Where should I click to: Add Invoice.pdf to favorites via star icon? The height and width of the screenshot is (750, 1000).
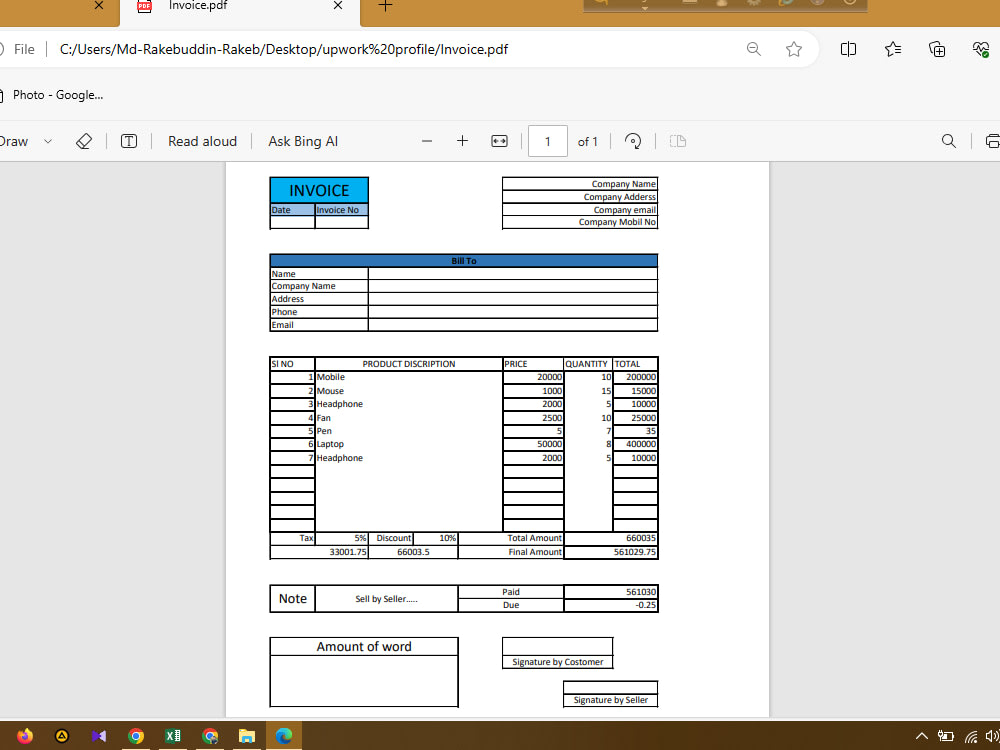[x=793, y=48]
